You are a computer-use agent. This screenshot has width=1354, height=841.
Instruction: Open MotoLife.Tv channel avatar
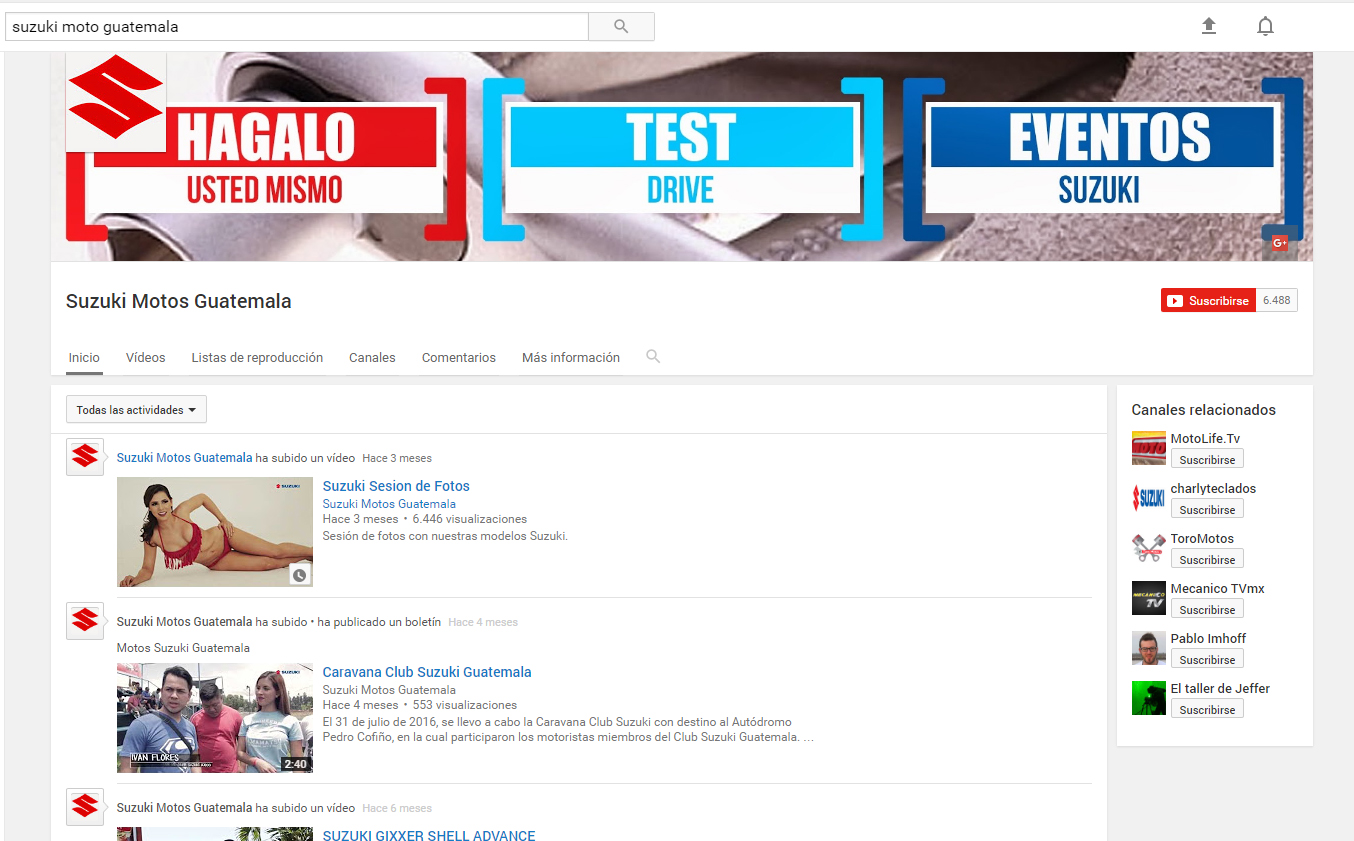point(1149,448)
